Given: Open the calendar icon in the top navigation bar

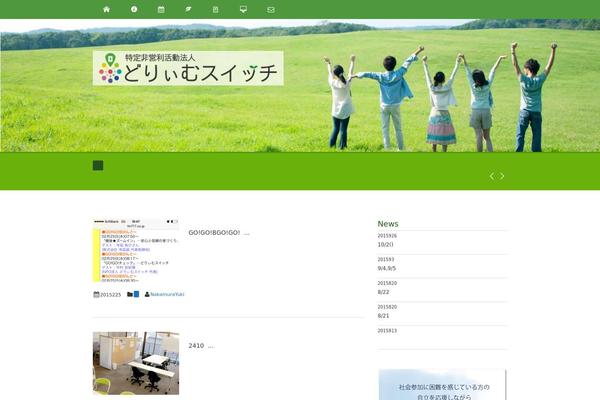Looking at the screenshot, I should coord(161,10).
